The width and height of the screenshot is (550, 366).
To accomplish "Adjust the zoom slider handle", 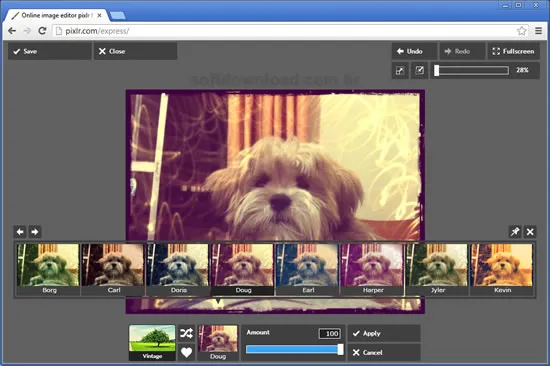I will [437, 70].
